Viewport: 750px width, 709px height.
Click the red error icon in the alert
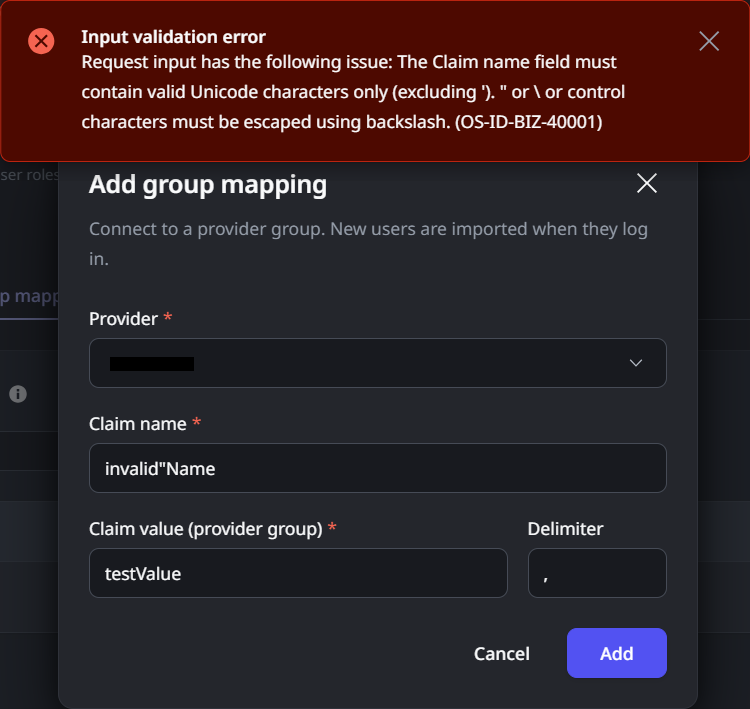pyautogui.click(x=41, y=41)
